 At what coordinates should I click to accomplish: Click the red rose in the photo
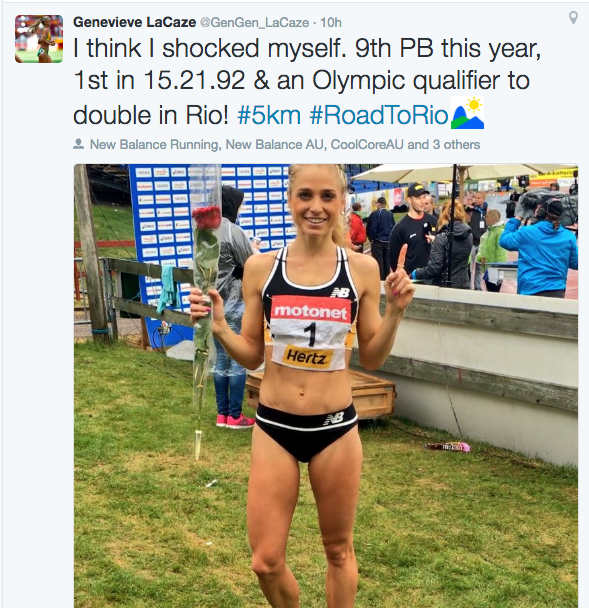[x=207, y=218]
